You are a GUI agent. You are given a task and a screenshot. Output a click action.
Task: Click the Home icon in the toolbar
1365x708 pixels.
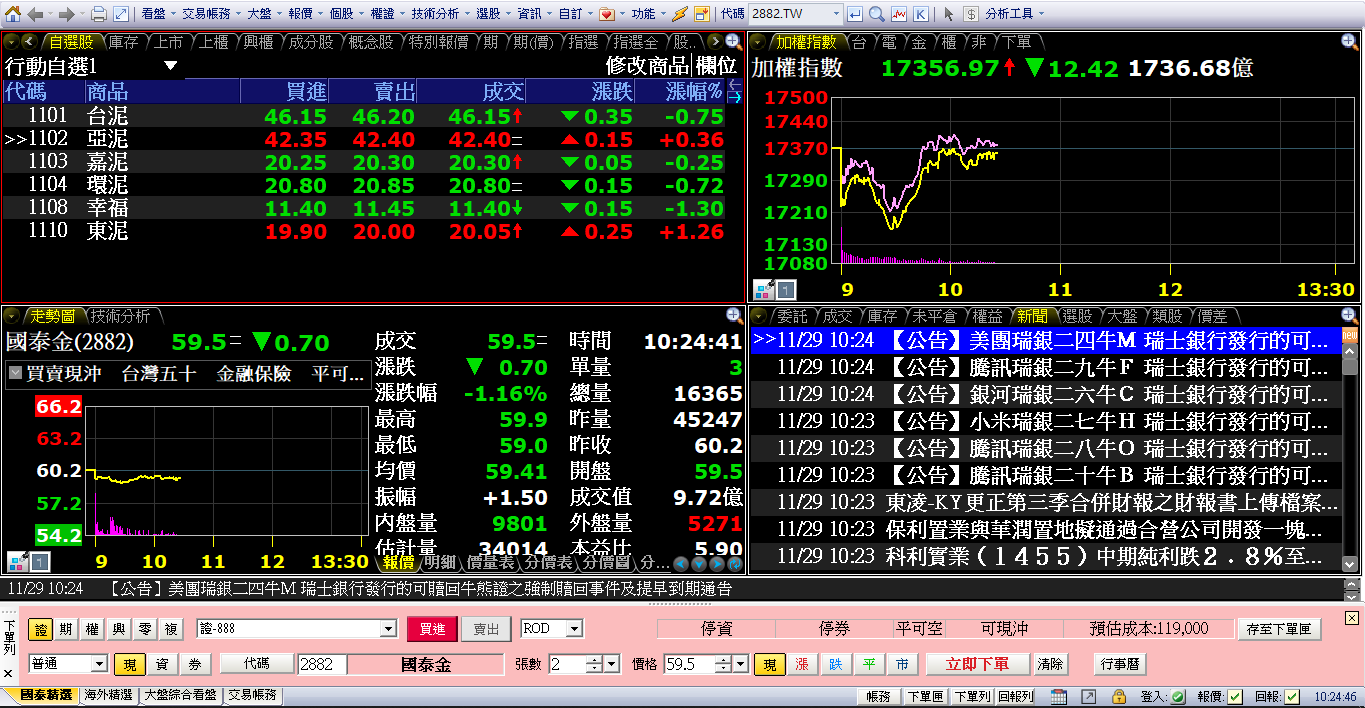coord(13,14)
